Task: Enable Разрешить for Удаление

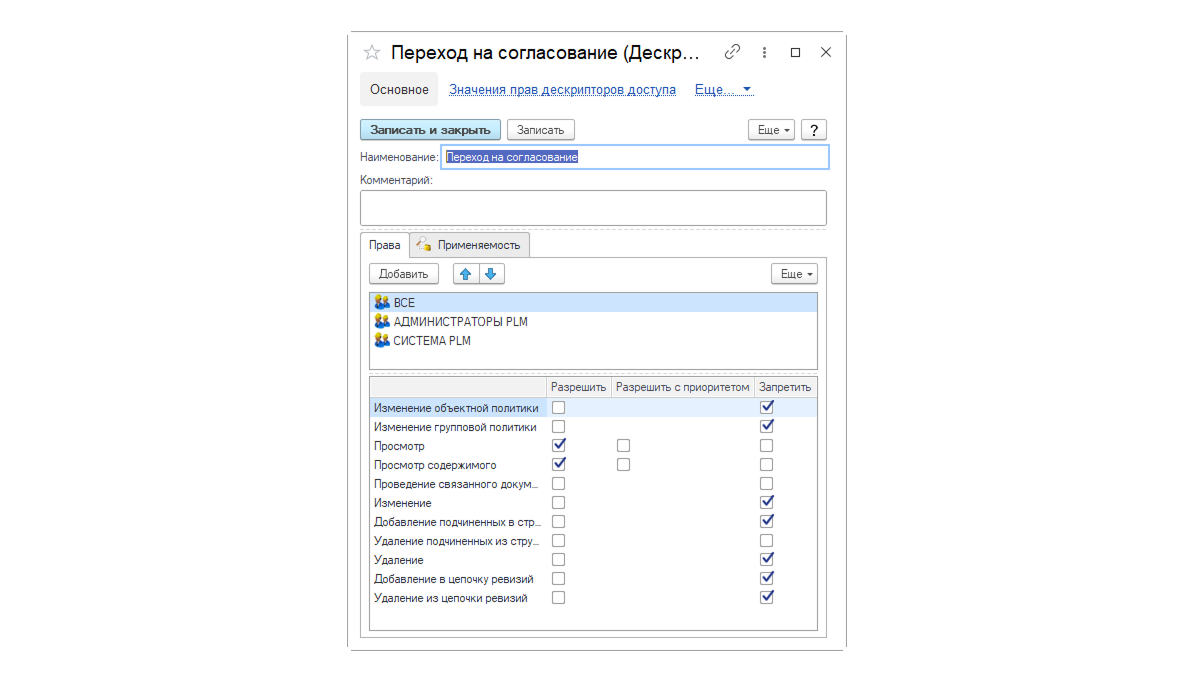Action: 558,559
